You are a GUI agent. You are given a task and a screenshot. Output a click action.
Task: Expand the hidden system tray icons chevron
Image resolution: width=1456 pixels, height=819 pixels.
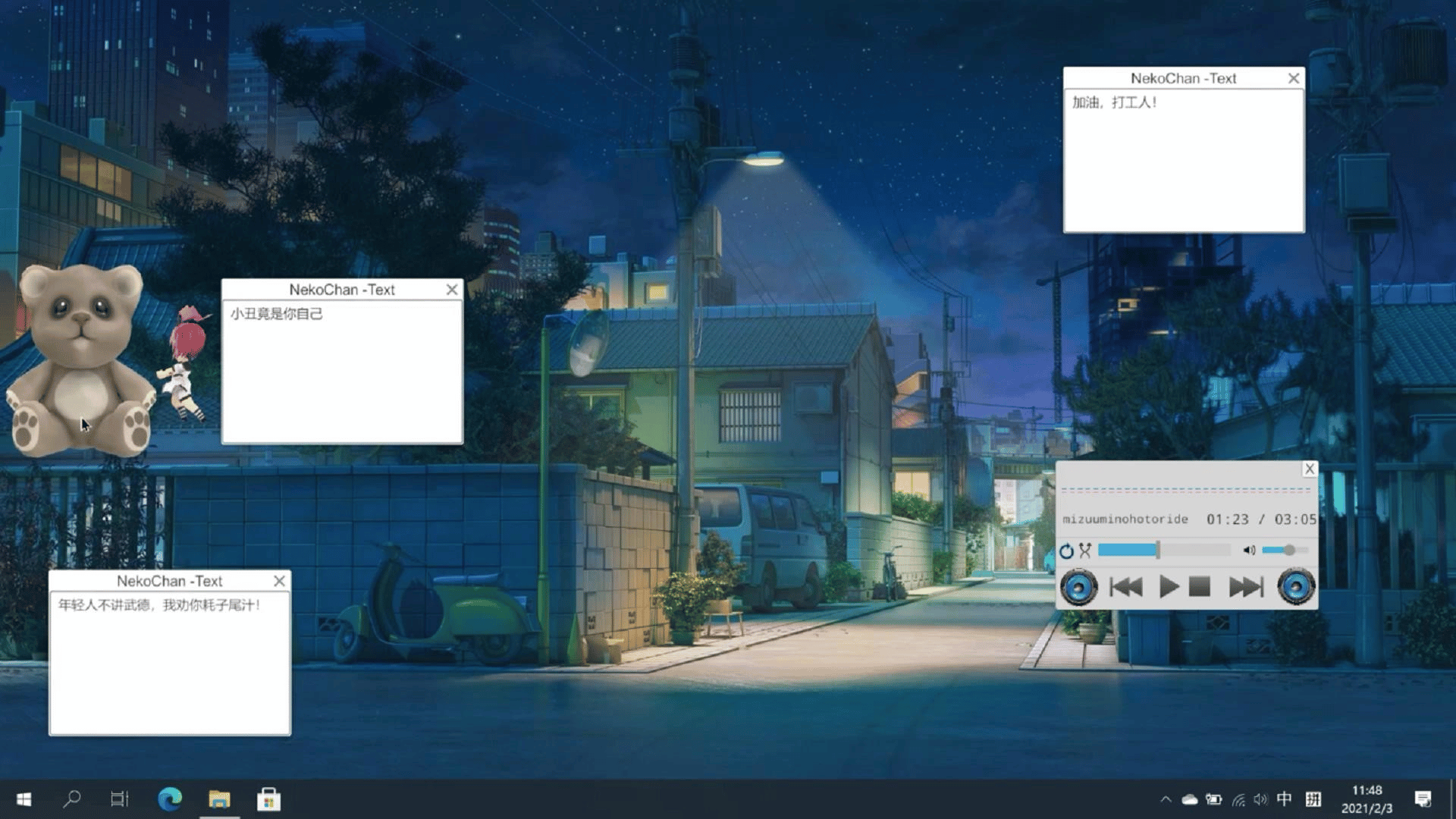coord(1166,799)
